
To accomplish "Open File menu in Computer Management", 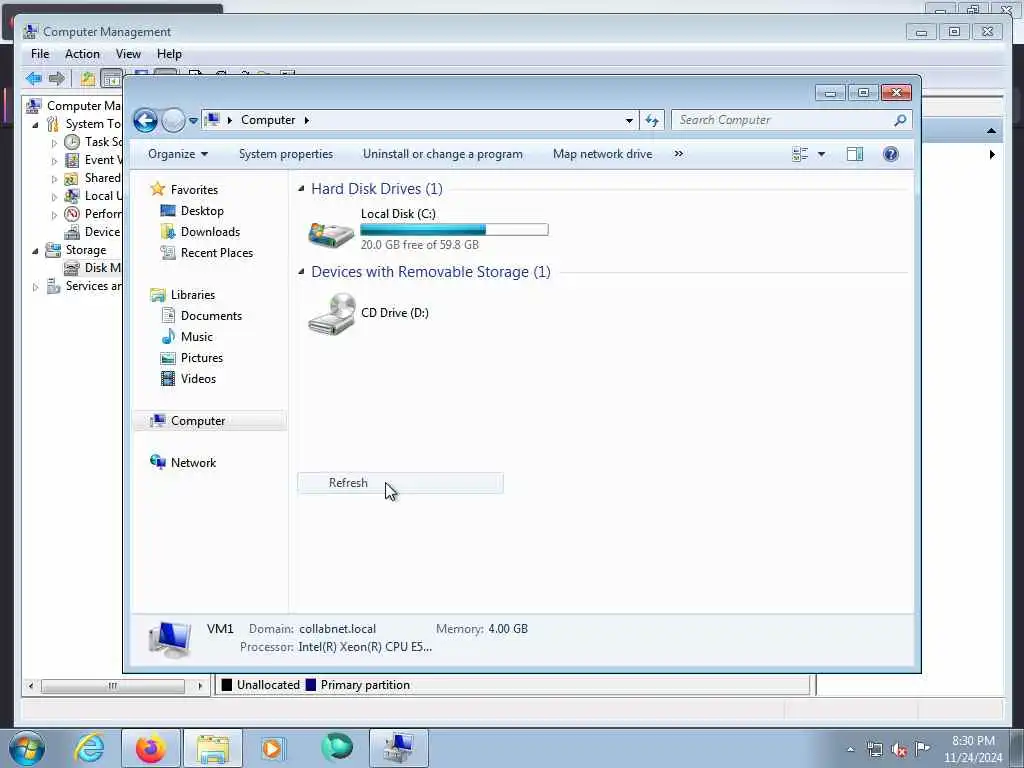I will click(40, 54).
